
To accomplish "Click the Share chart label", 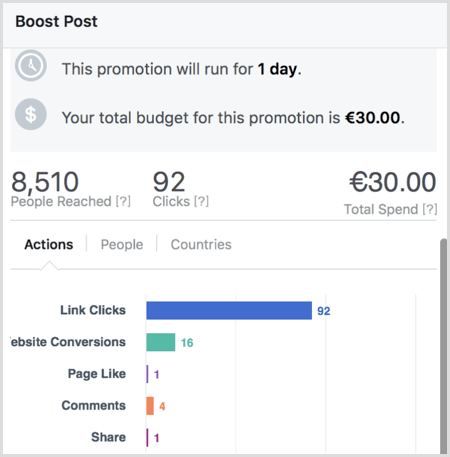I will click(x=109, y=437).
